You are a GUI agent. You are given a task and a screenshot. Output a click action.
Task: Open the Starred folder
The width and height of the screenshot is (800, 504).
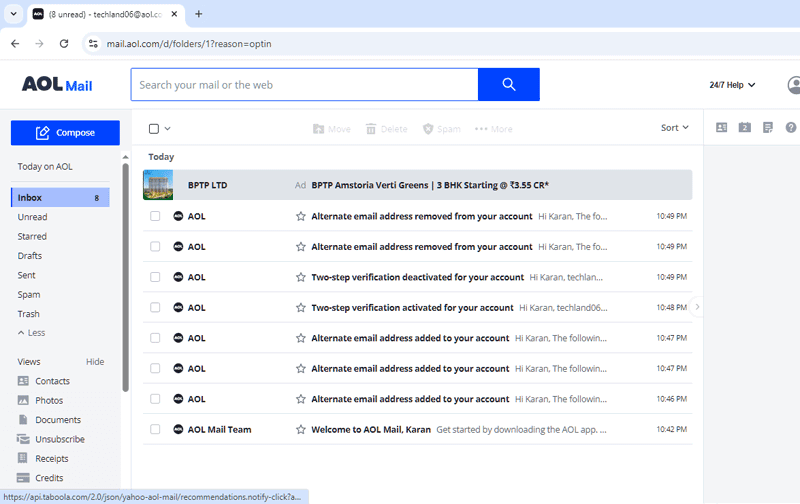point(32,236)
